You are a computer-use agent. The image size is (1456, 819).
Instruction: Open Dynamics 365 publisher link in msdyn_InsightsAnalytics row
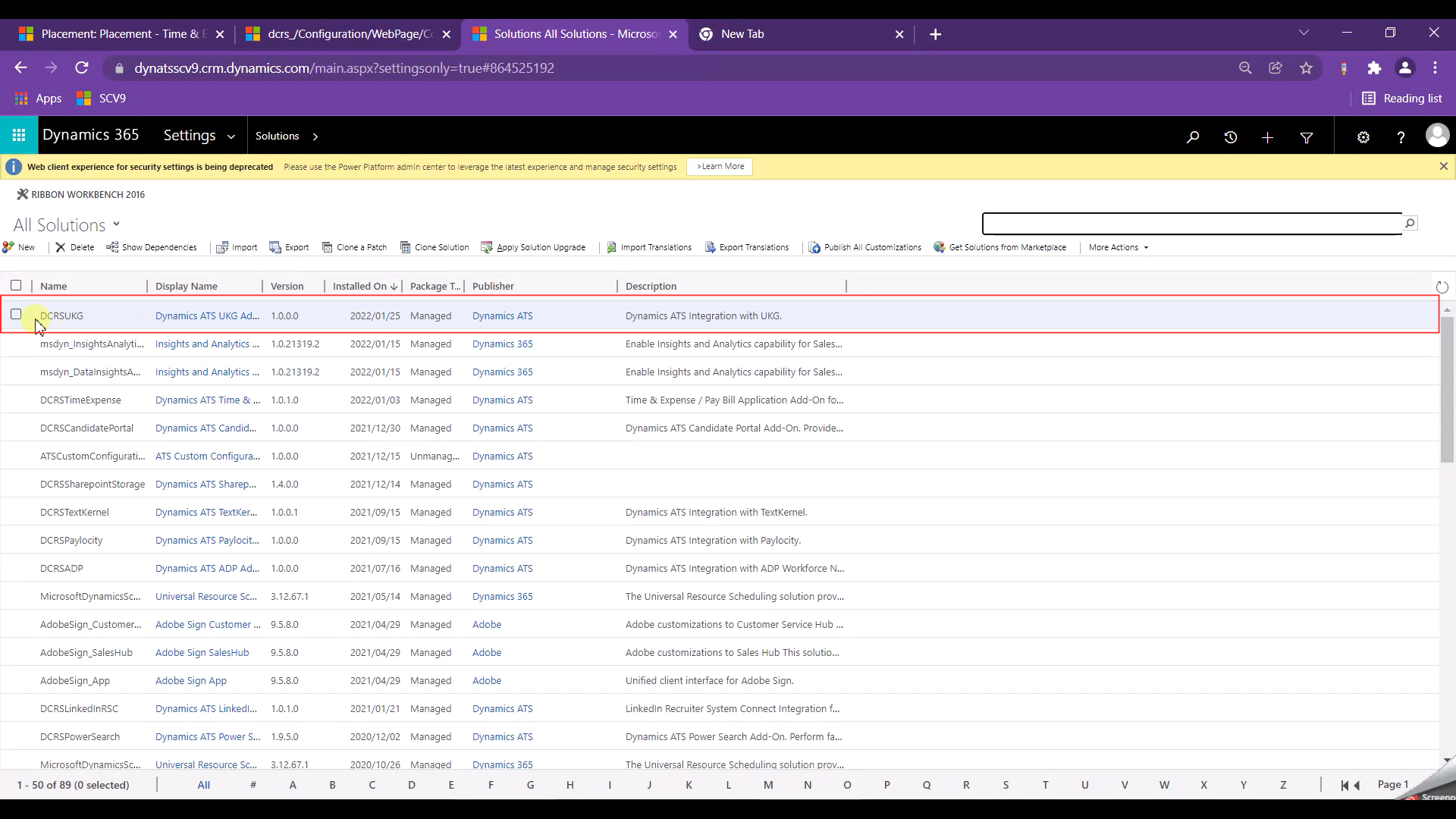tap(502, 344)
